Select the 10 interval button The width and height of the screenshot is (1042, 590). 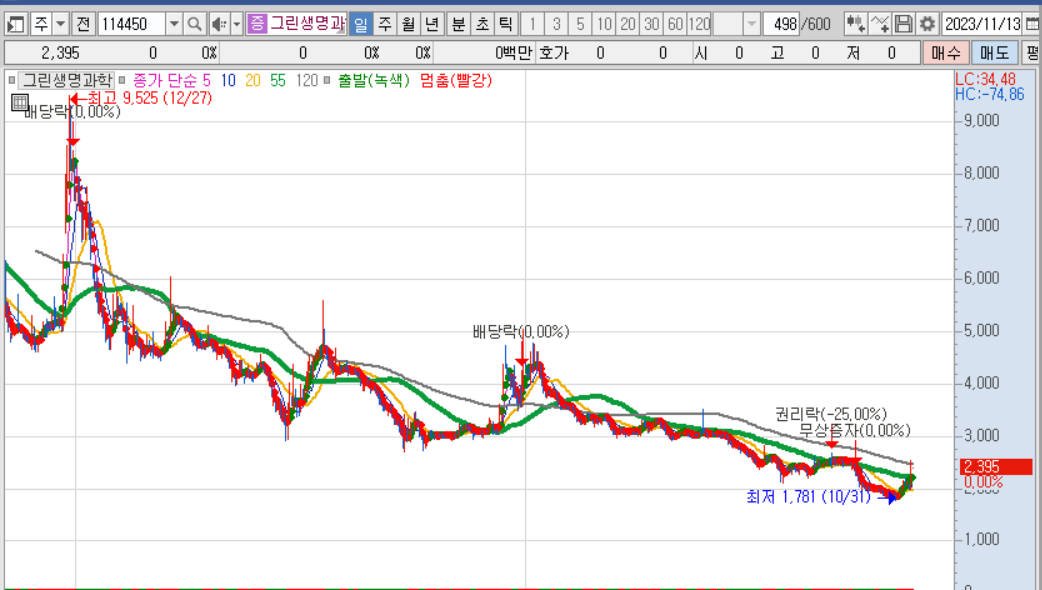(x=604, y=25)
